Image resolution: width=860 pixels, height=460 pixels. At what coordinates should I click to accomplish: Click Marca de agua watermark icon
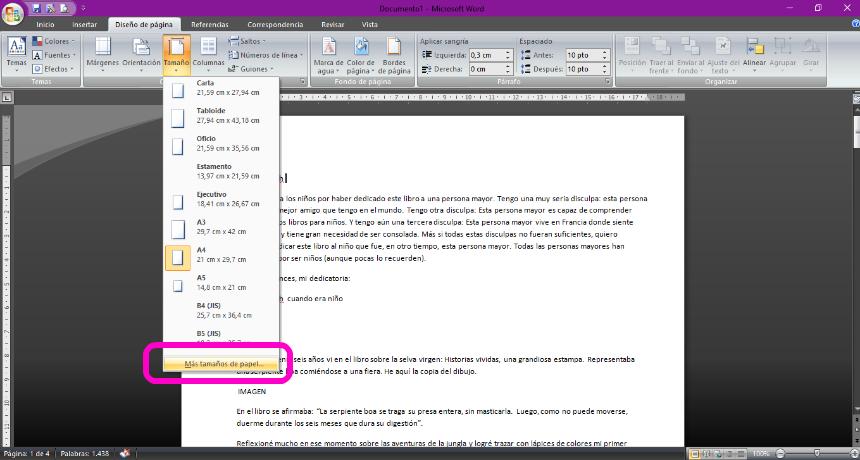tap(329, 54)
